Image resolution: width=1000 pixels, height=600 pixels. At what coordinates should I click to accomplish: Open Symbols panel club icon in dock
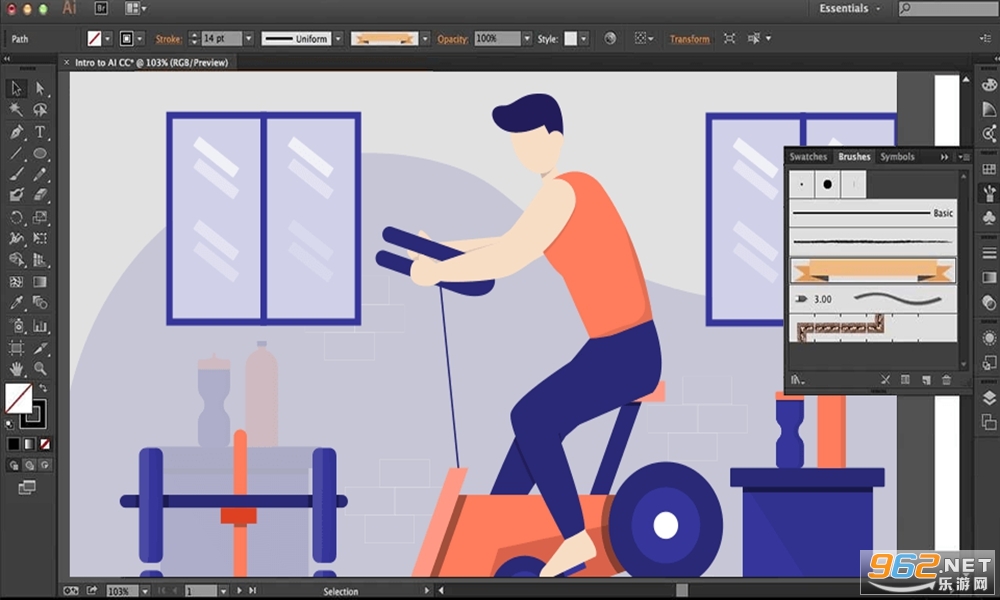tap(989, 218)
